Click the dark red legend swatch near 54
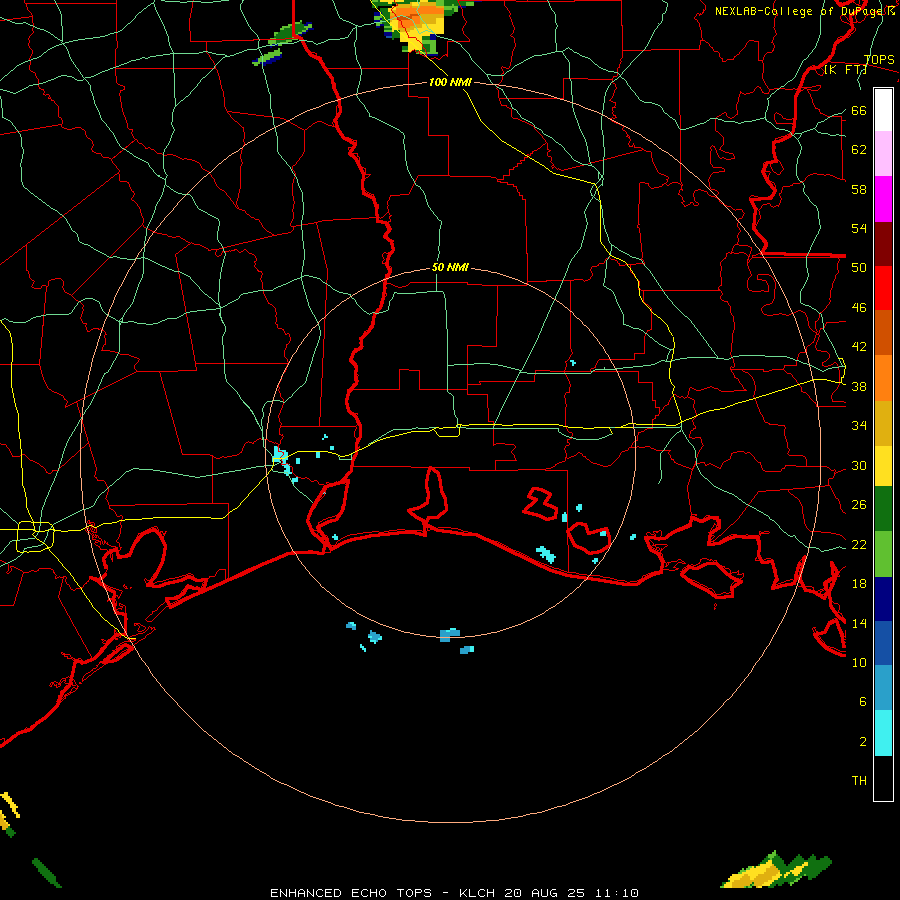 click(x=883, y=244)
